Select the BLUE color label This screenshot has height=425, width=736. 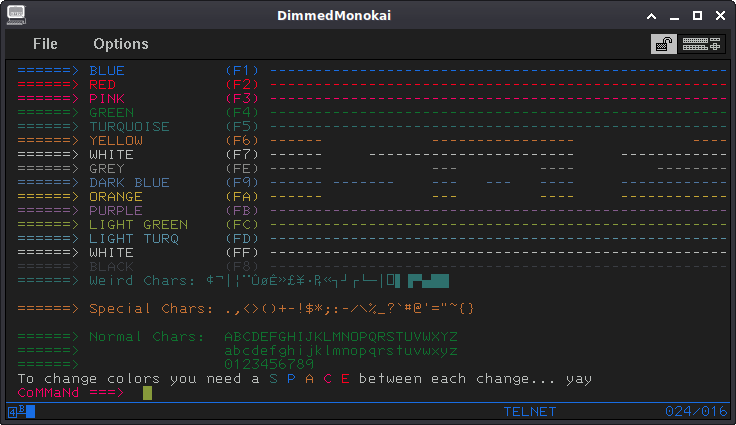coord(107,70)
